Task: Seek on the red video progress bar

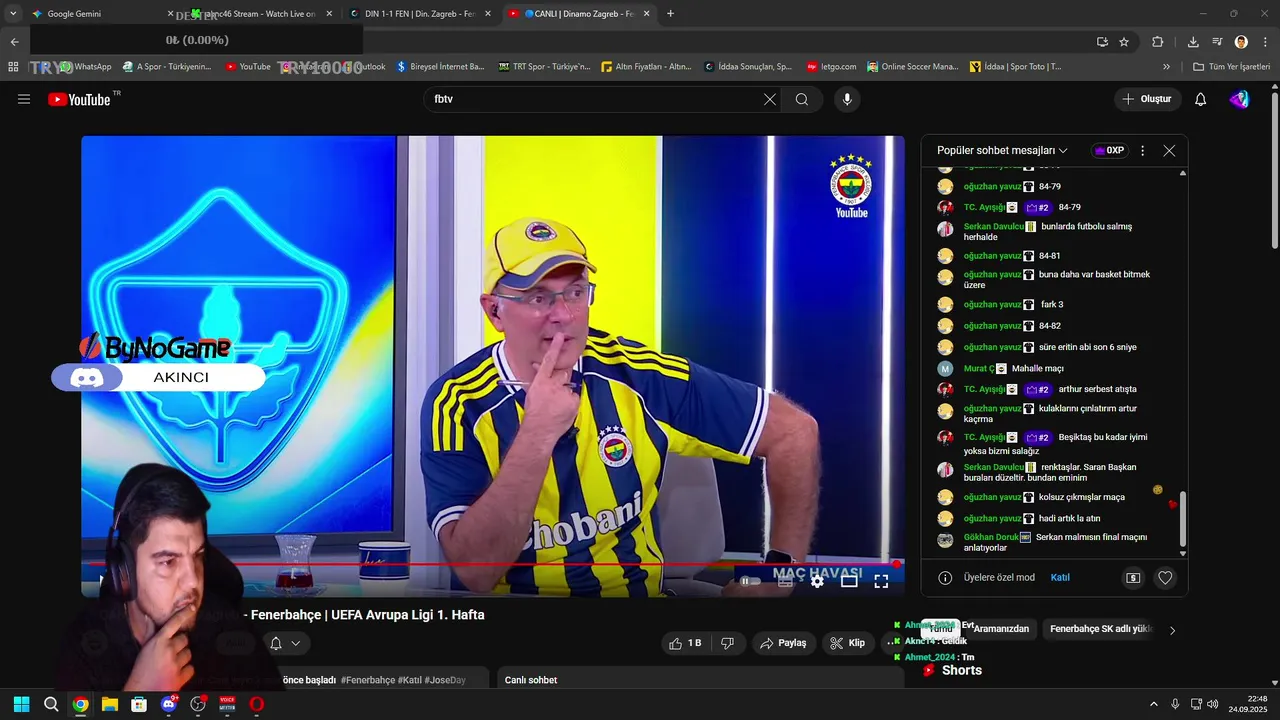Action: pos(493,565)
